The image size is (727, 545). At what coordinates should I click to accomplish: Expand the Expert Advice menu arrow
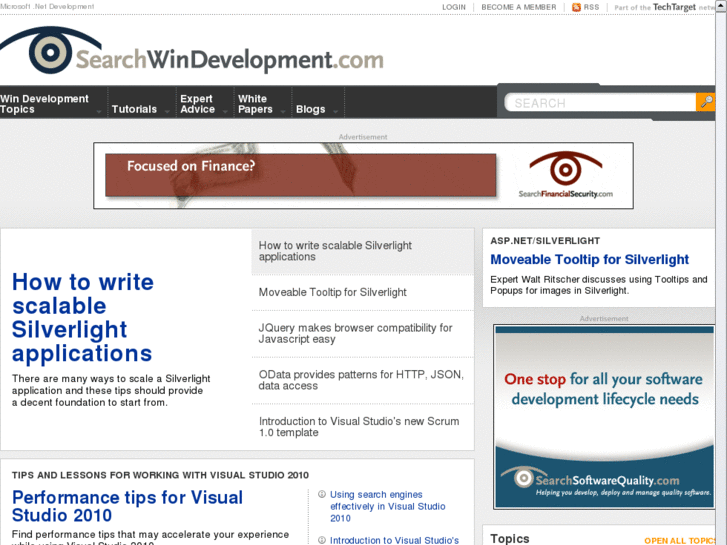tap(225, 111)
